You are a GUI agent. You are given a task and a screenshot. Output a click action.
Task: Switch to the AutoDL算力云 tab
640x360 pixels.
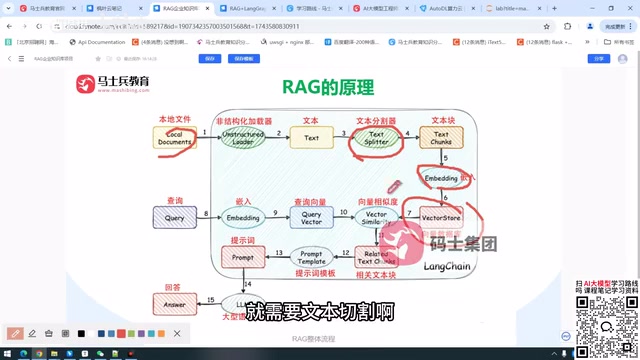click(x=447, y=8)
